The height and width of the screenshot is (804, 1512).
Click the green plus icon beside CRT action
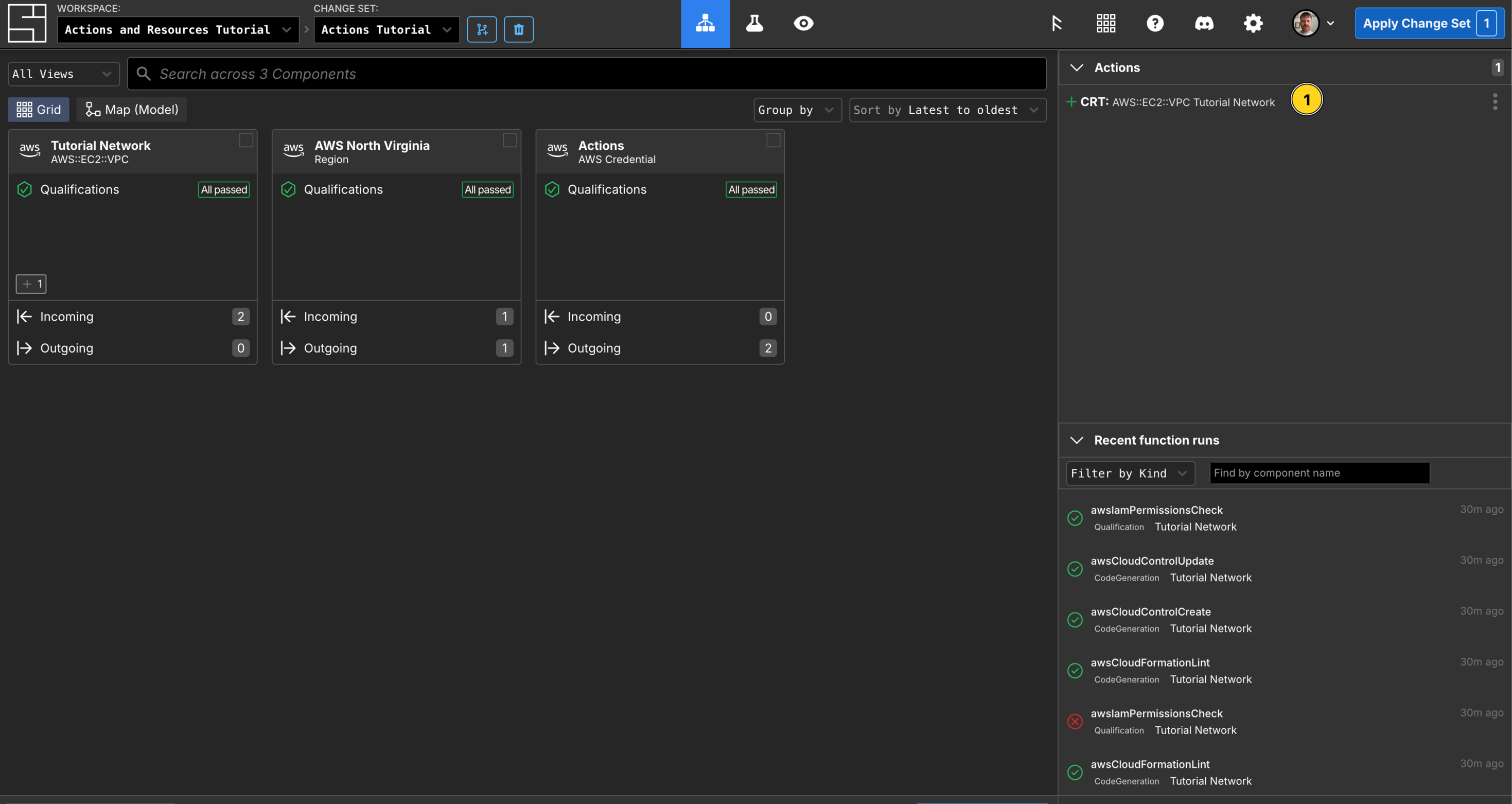coord(1071,102)
